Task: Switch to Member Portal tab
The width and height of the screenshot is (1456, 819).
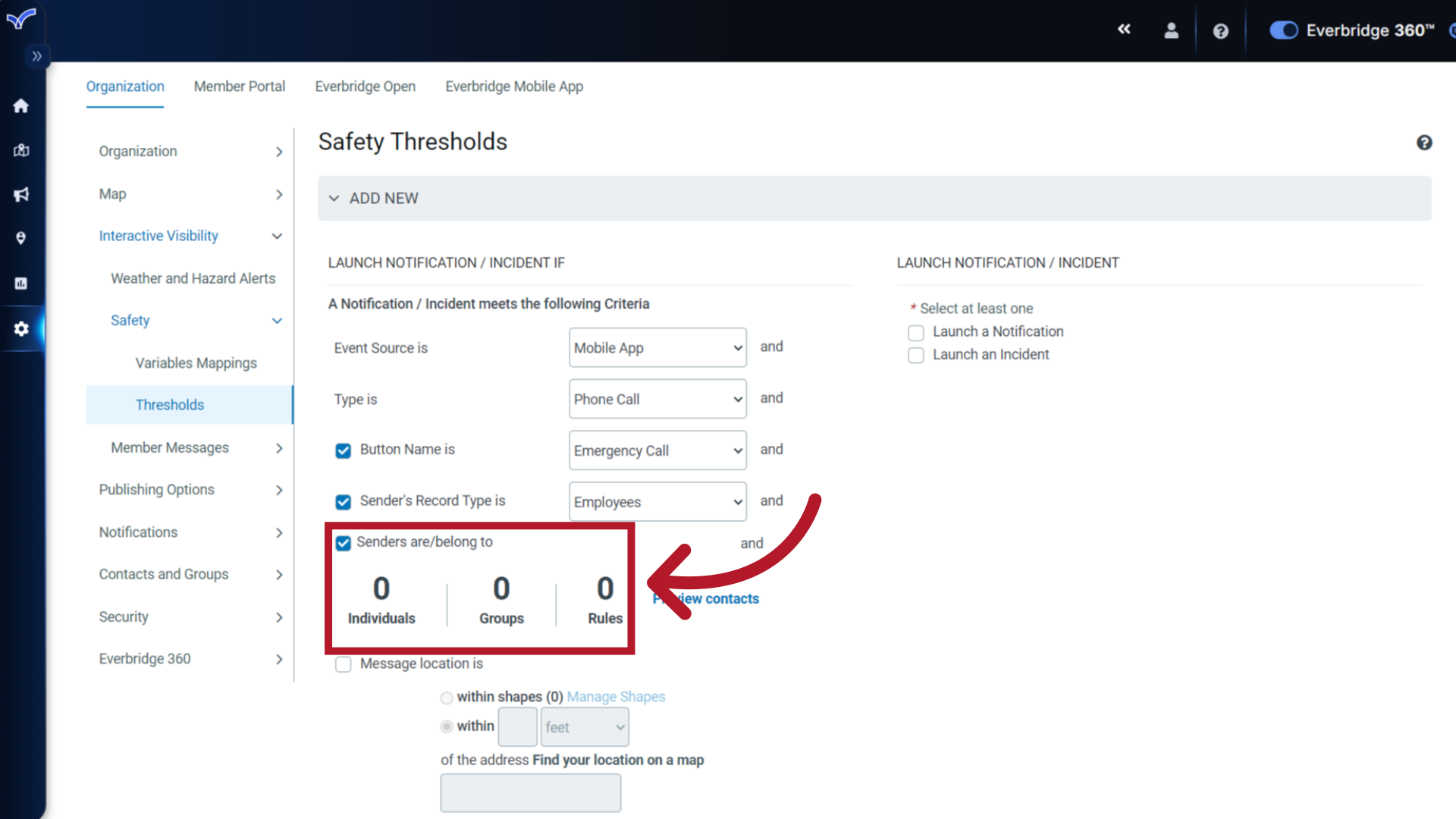Action: coord(240,86)
